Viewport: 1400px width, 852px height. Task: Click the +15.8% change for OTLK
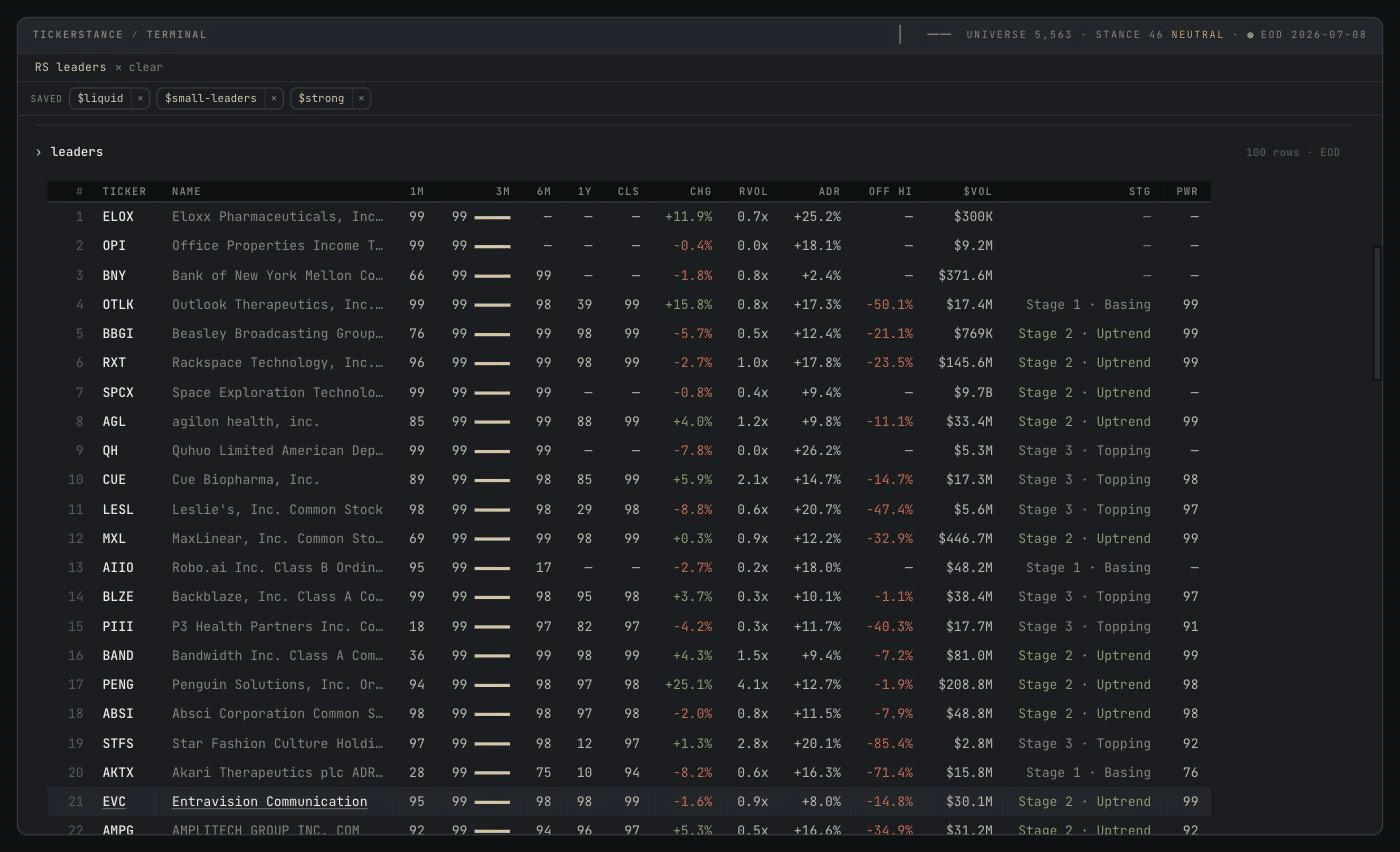[x=688, y=304]
